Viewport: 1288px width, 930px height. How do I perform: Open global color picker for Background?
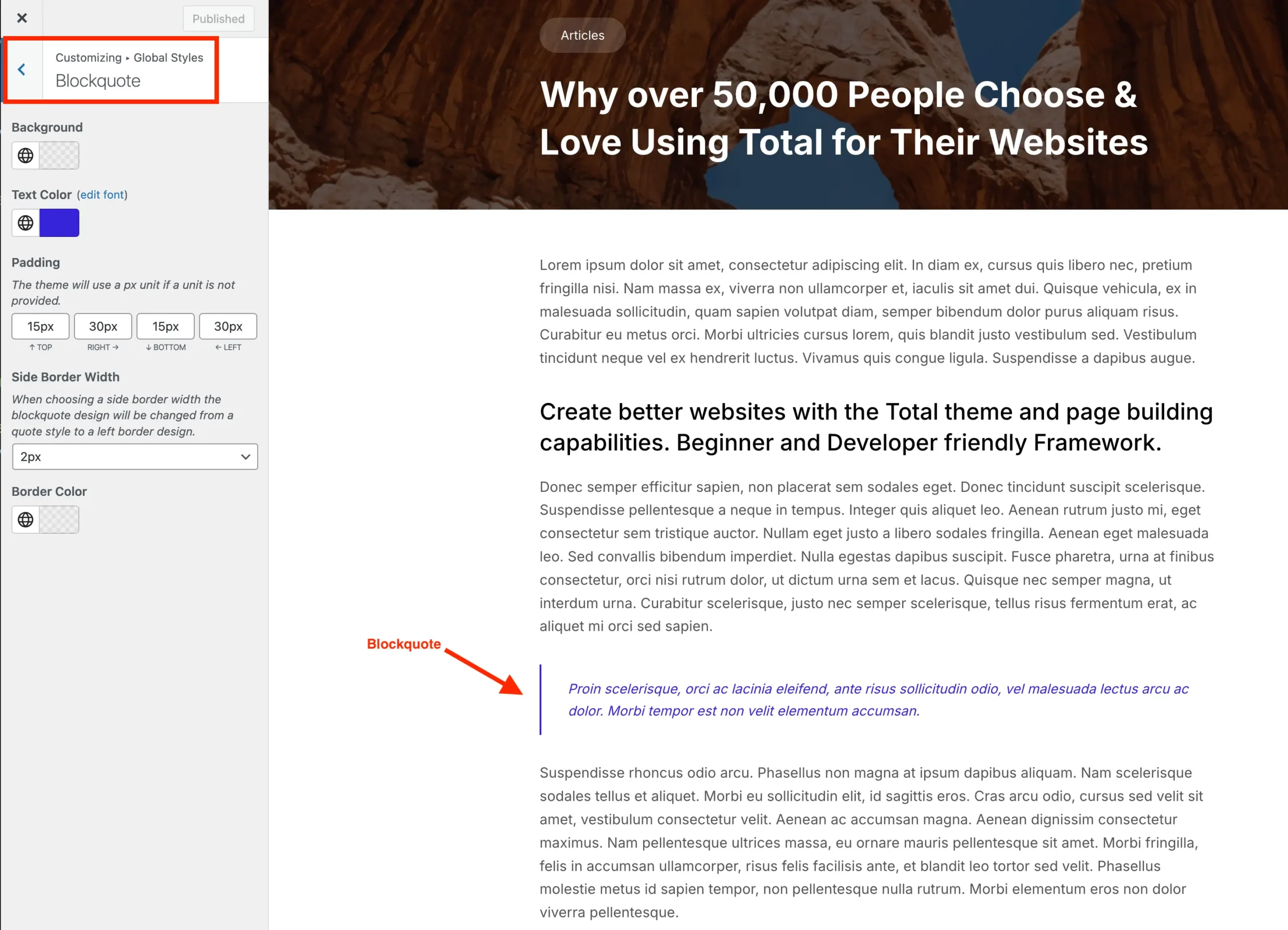26,155
